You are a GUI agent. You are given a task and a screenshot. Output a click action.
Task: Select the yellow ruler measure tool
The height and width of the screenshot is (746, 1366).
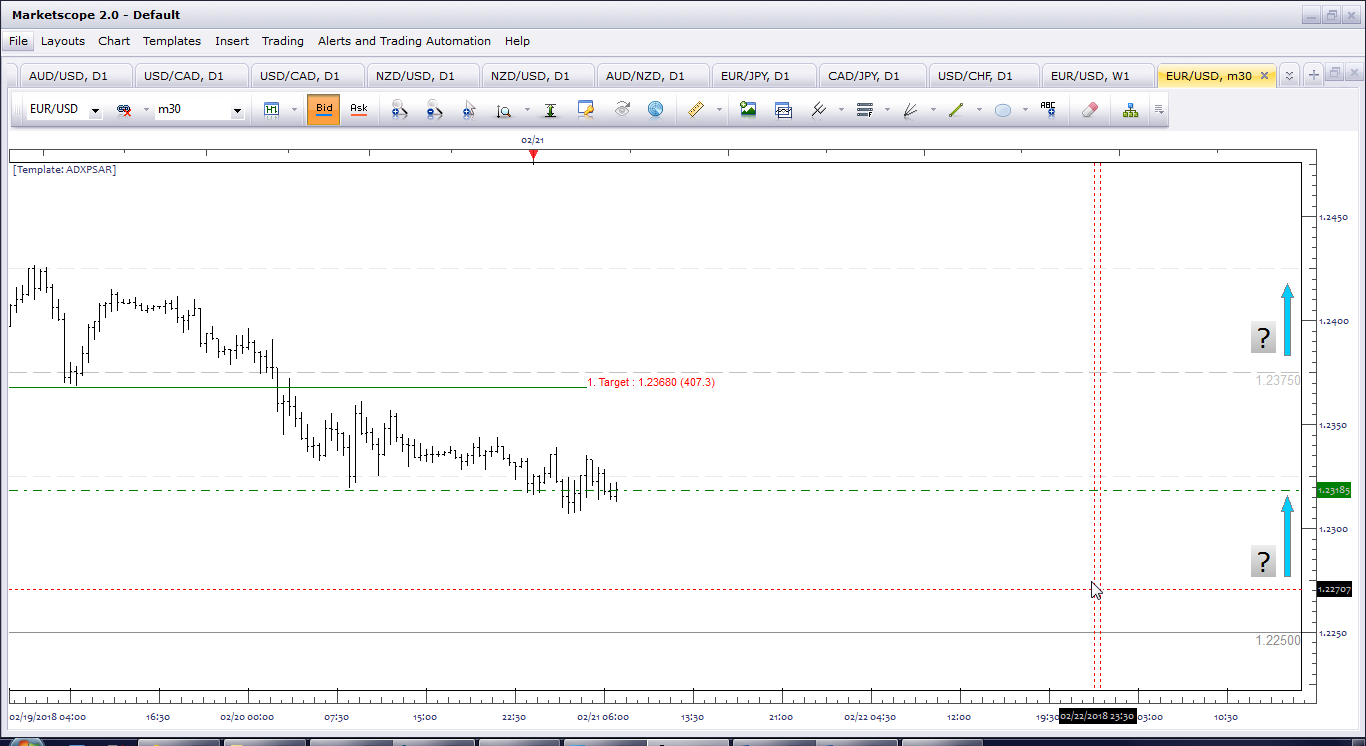click(x=697, y=110)
